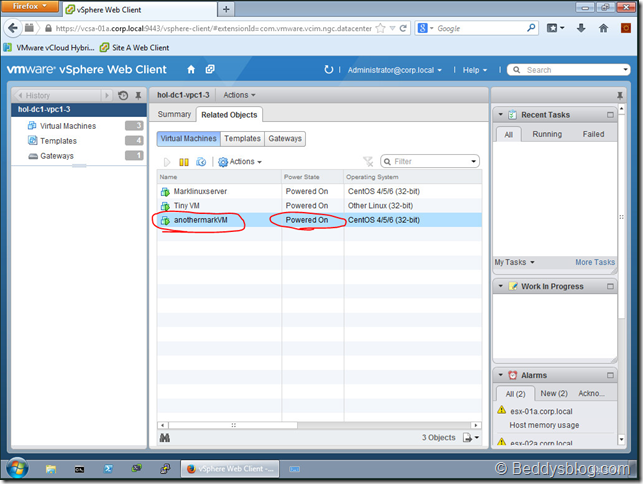
Task: Open hol-dc1-vpc1-3 Actions menu
Action: click(239, 95)
